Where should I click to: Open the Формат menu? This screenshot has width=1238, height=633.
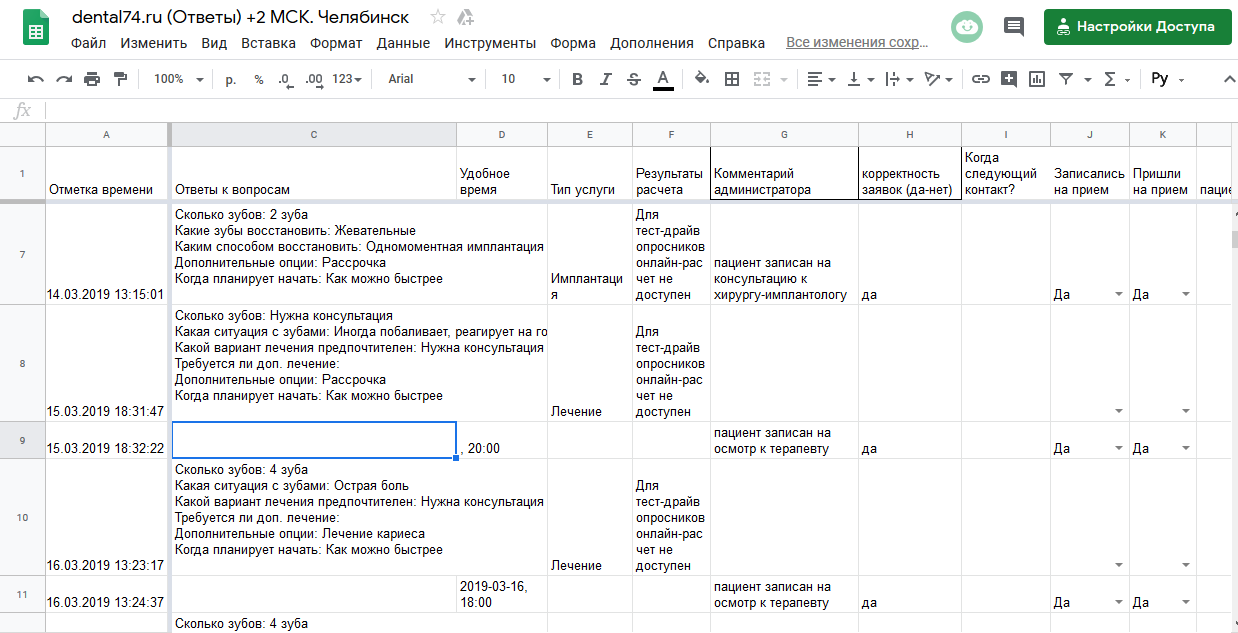pyautogui.click(x=336, y=43)
